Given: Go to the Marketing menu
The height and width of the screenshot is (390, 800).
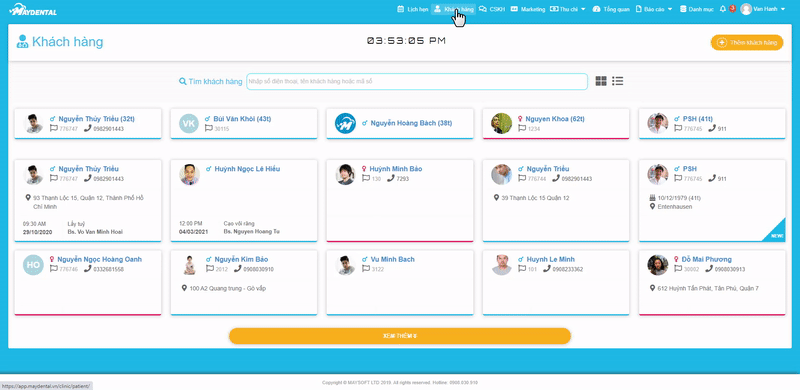Looking at the screenshot, I should click(x=528, y=9).
